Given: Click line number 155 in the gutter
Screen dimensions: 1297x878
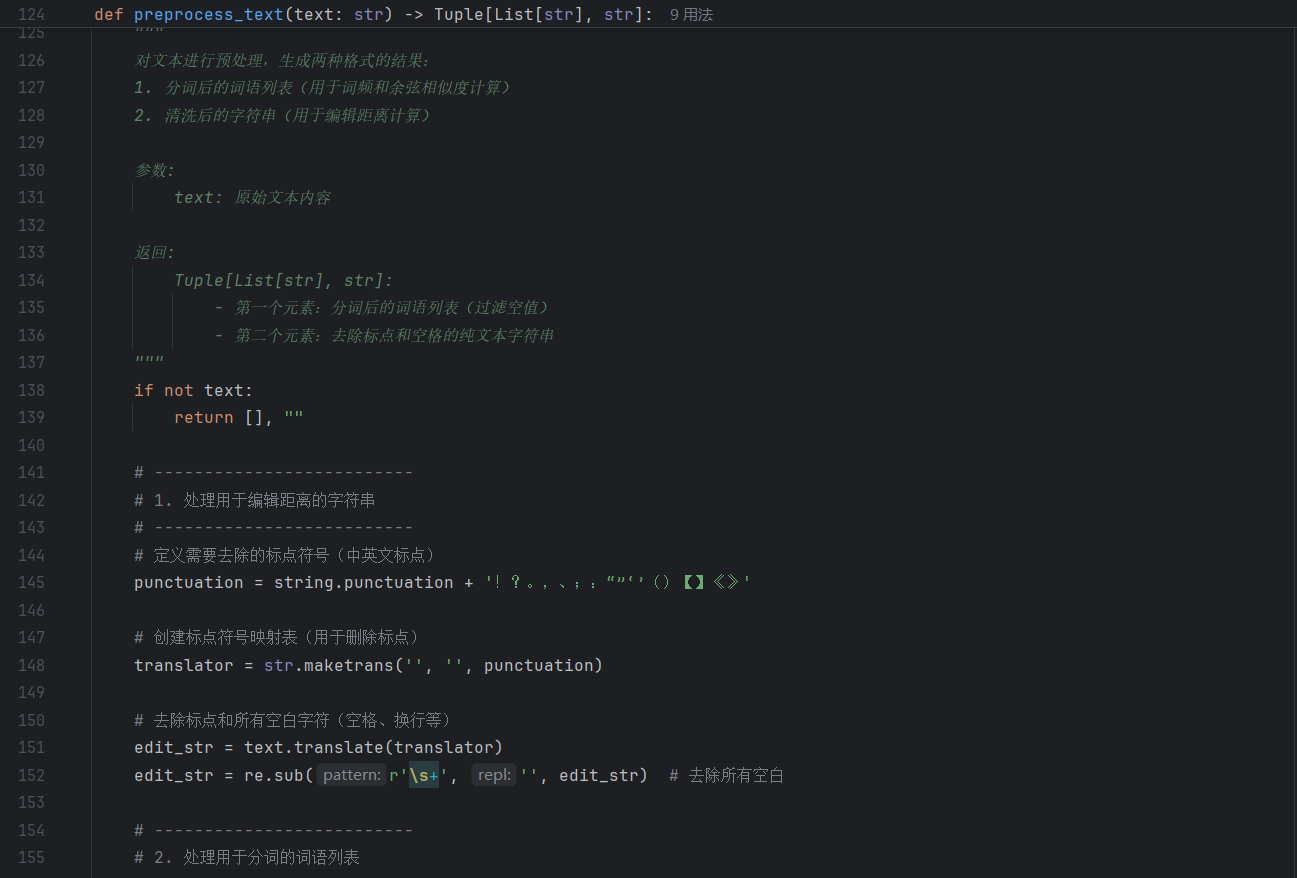Looking at the screenshot, I should [x=31, y=857].
